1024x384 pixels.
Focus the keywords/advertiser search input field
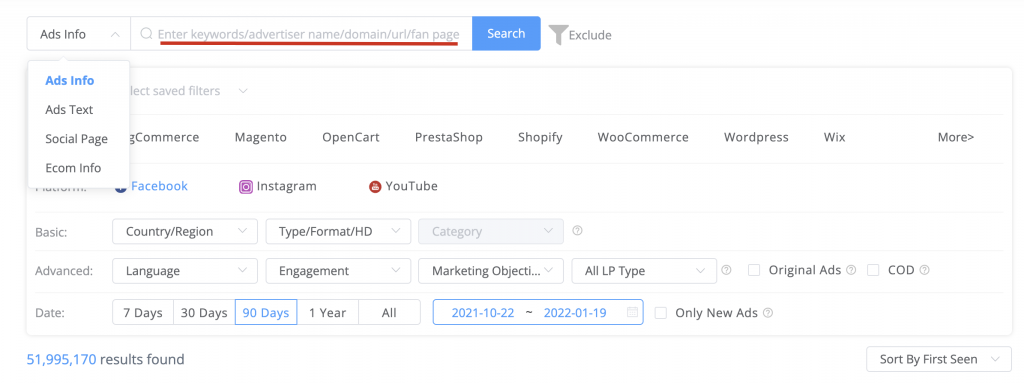tap(302, 34)
